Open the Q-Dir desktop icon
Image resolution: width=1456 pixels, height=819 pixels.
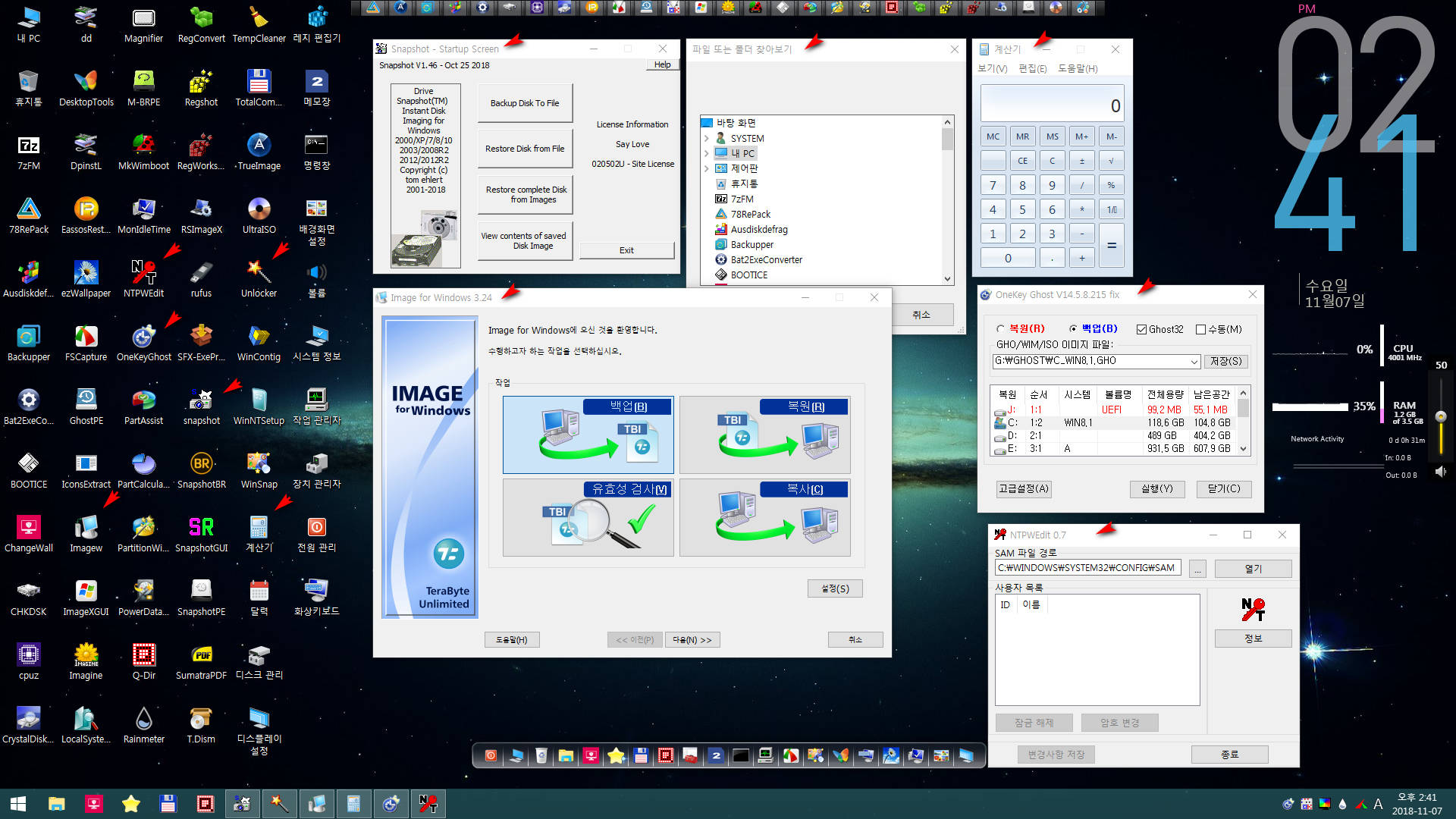(143, 661)
